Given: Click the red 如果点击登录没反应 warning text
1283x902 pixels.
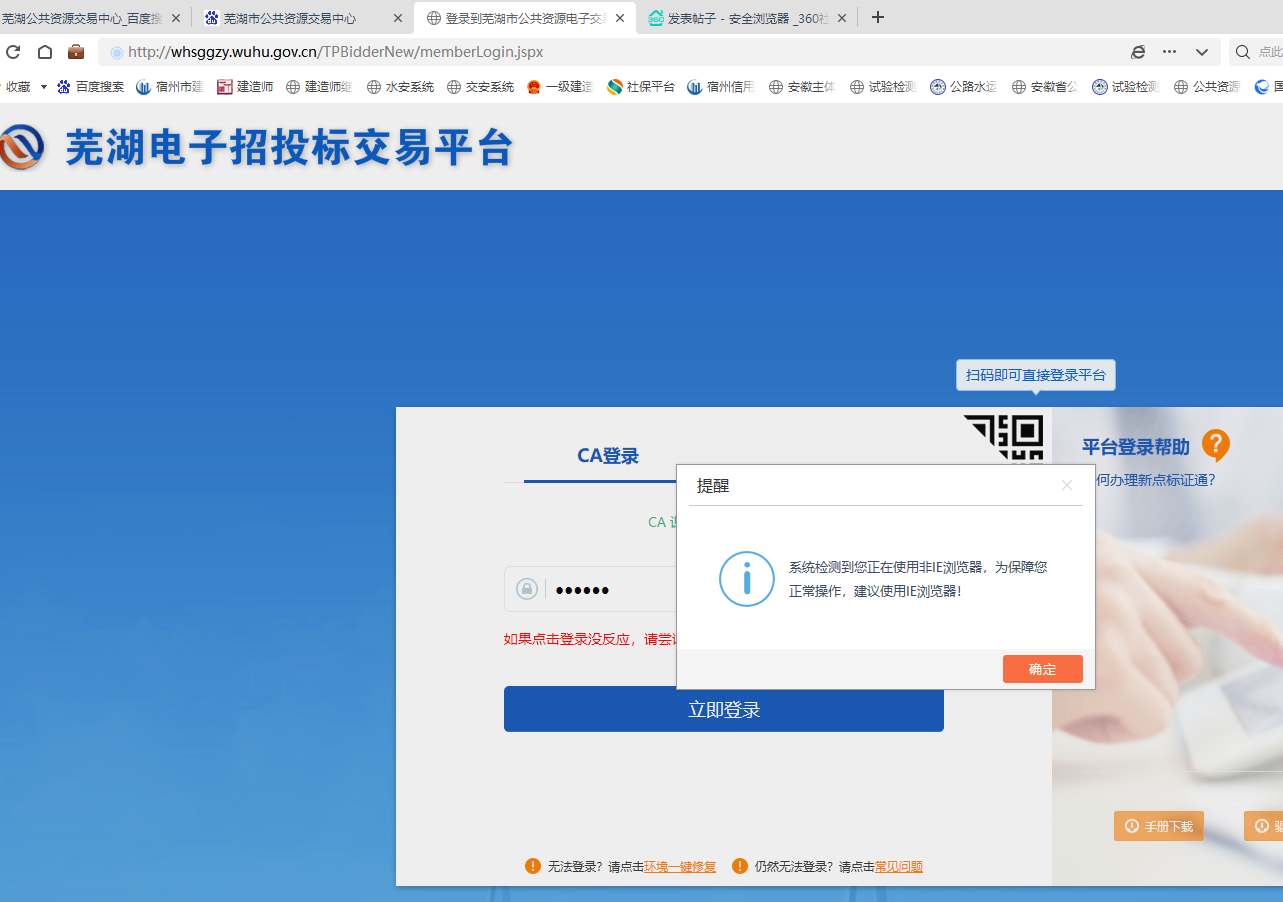Looking at the screenshot, I should (x=591, y=639).
